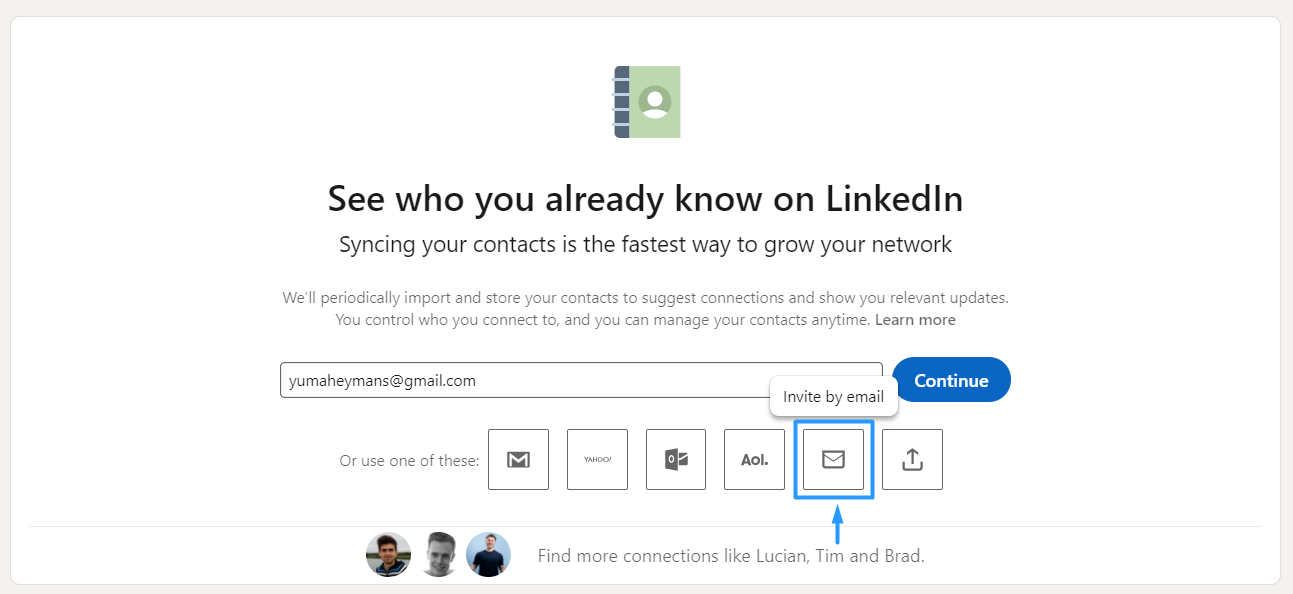
Task: Click the Gmail envelope icon button
Action: (x=518, y=460)
